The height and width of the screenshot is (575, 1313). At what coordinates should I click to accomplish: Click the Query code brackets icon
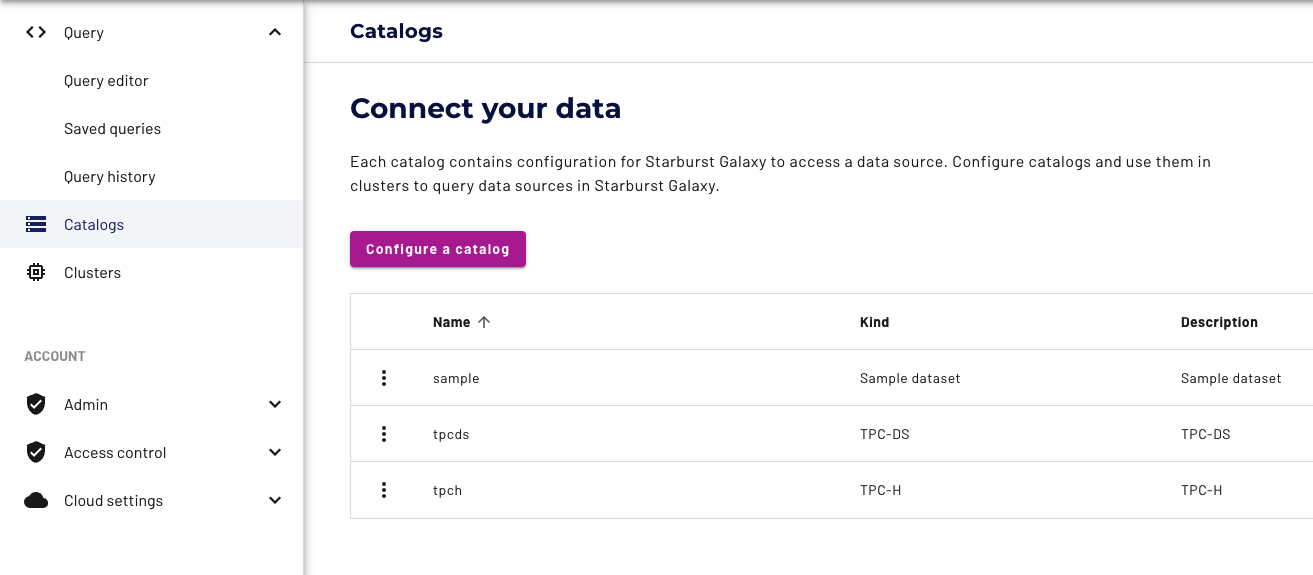coord(36,33)
